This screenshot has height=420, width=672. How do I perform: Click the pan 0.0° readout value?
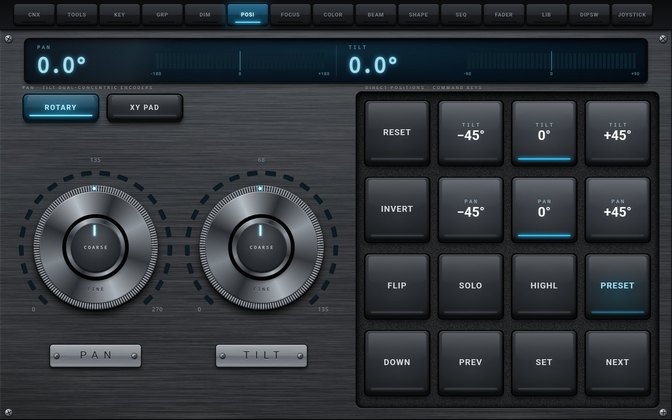tap(61, 65)
